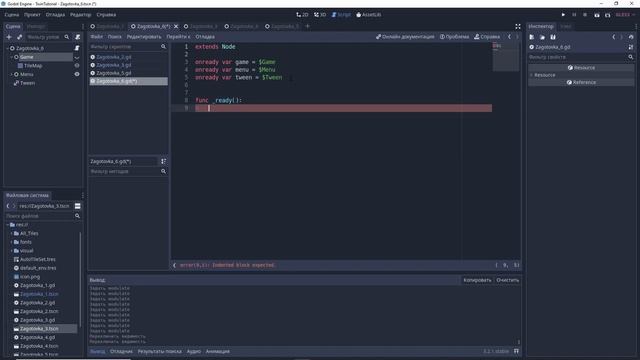Open the GLES3 renderer dropdown

[x=625, y=15]
